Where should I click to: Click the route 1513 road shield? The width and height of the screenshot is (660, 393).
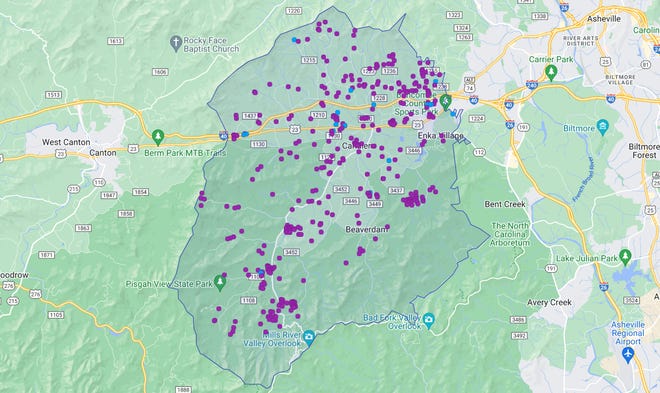[53, 95]
